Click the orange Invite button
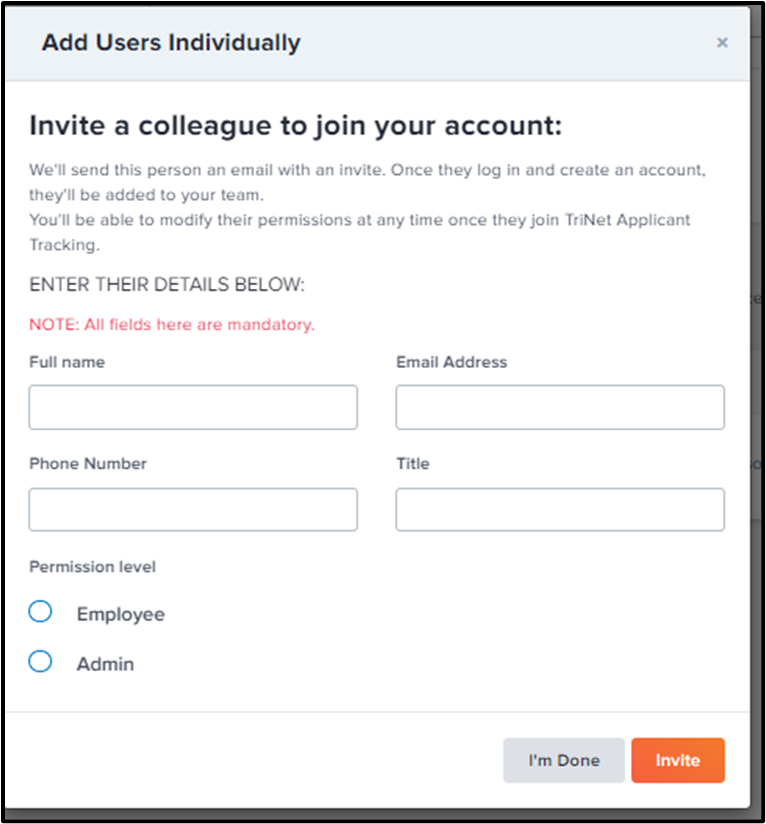 click(677, 760)
